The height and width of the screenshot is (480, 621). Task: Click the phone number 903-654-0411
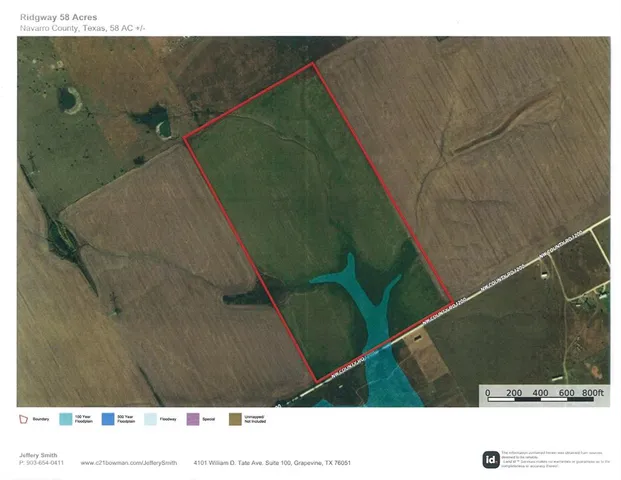44,463
